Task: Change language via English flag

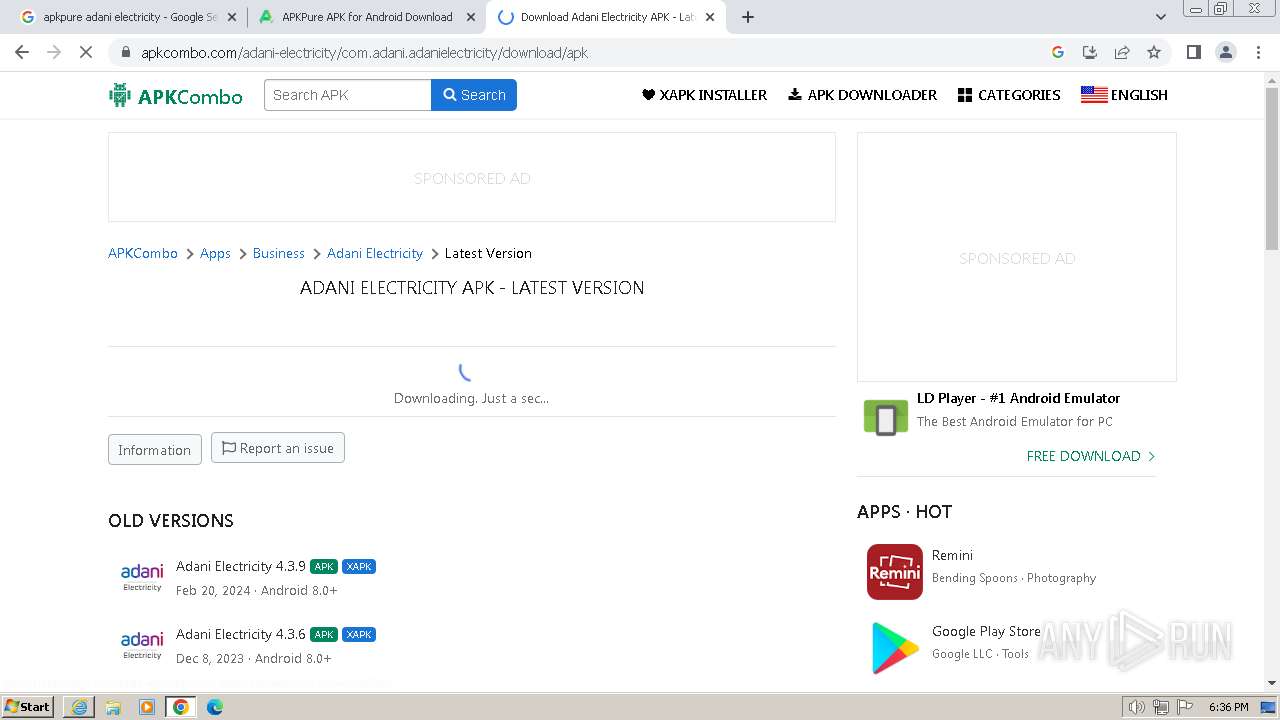Action: point(1124,95)
